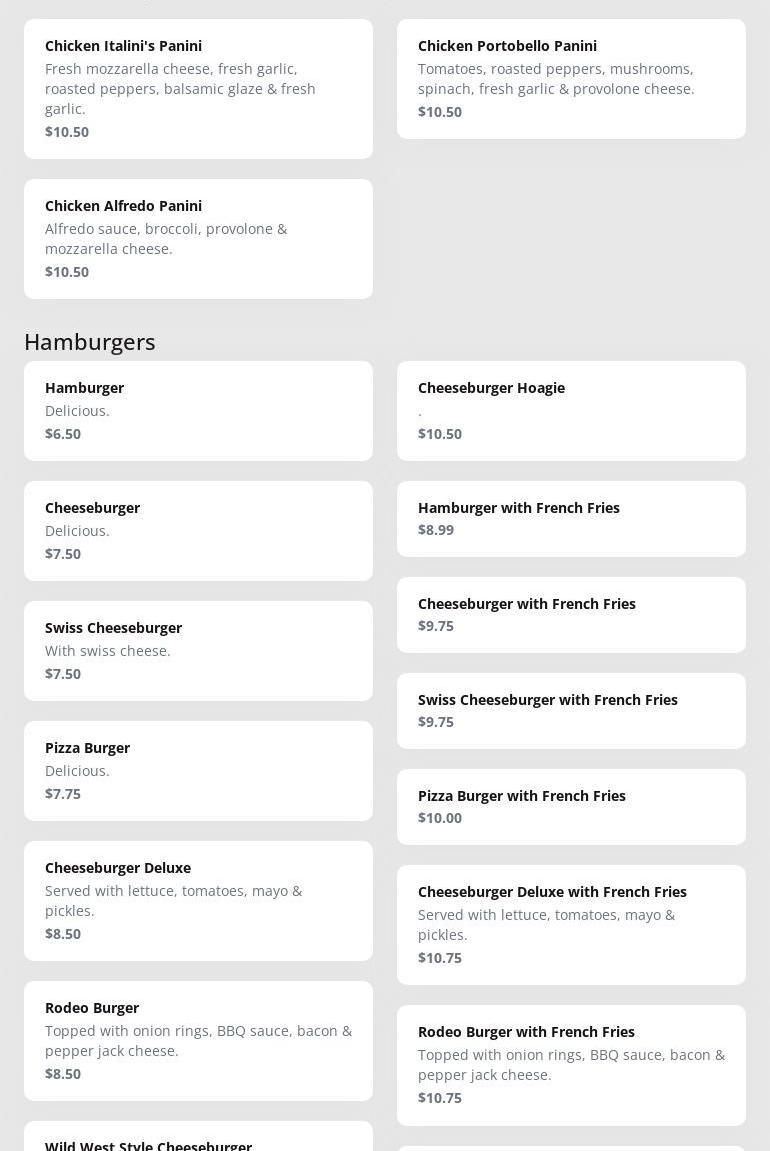
Task: Choose the Rodeo Burger card
Action: [198, 1040]
